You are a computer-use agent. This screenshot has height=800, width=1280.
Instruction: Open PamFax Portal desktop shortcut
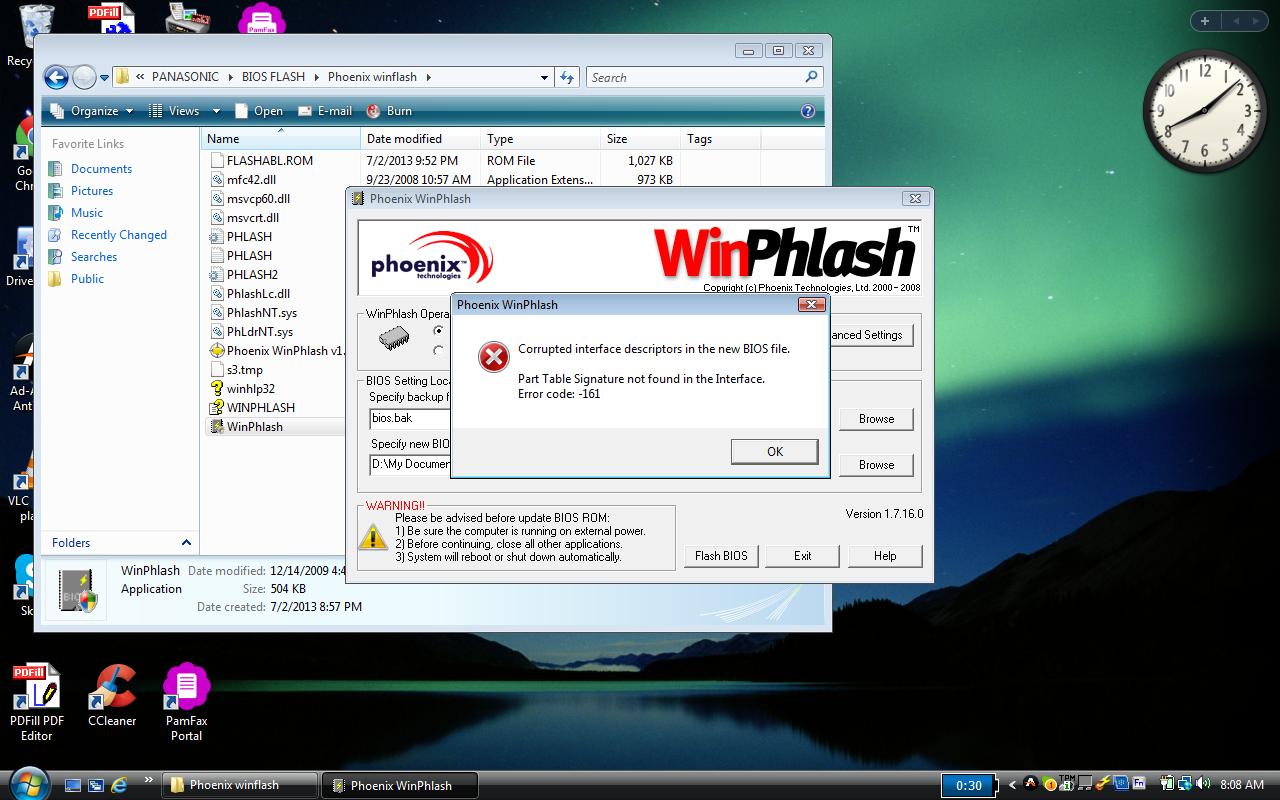click(x=186, y=703)
